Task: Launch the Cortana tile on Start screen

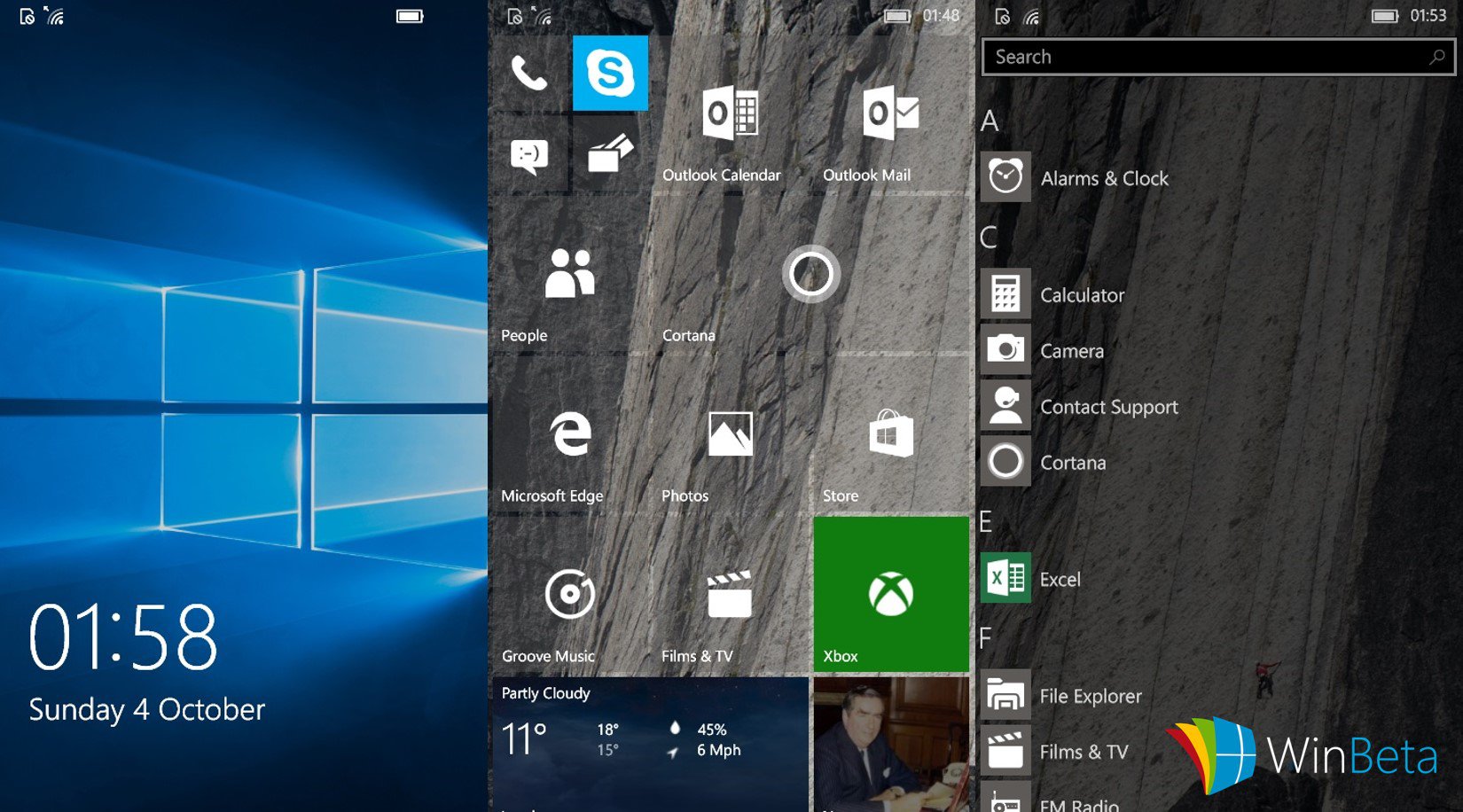Action: [810, 275]
